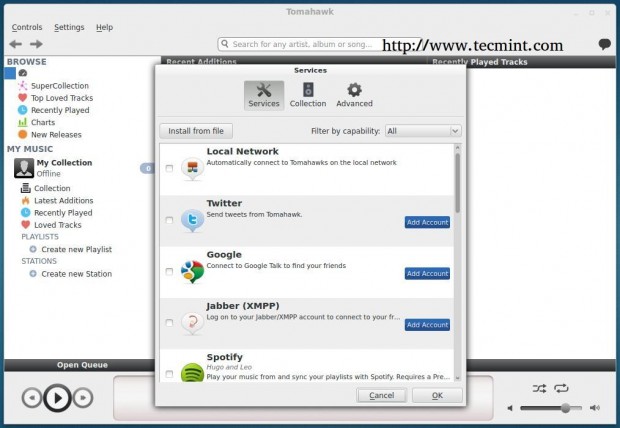Toggle repeat mode icon
The height and width of the screenshot is (428, 620).
click(561, 388)
